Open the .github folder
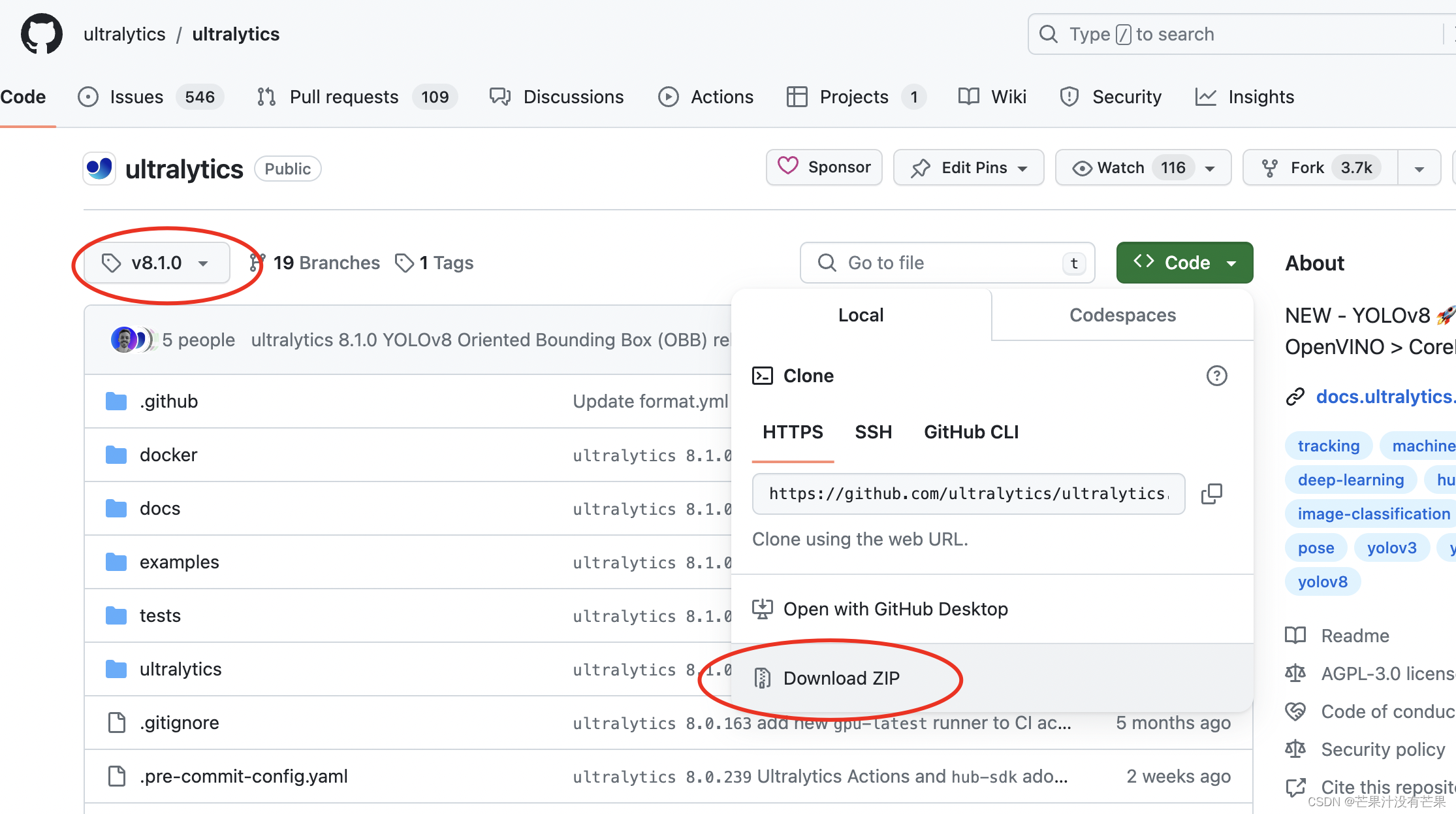The height and width of the screenshot is (814, 1456). [x=168, y=401]
